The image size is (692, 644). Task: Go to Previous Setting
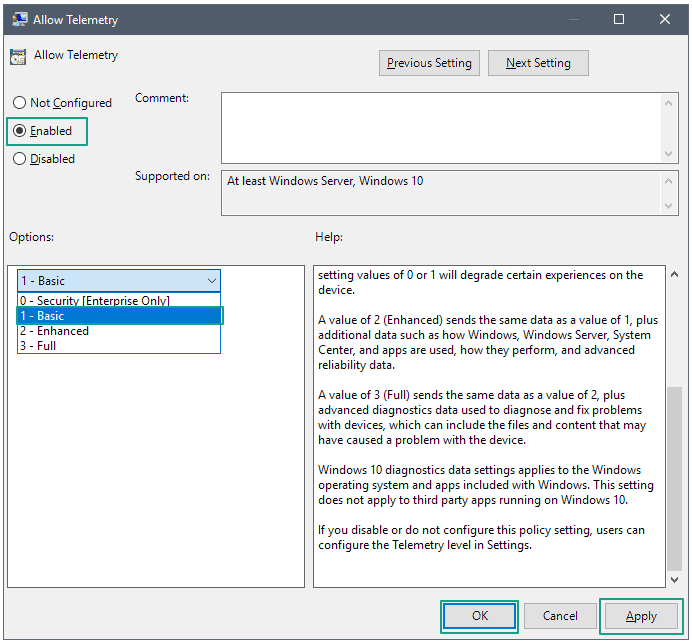[429, 63]
